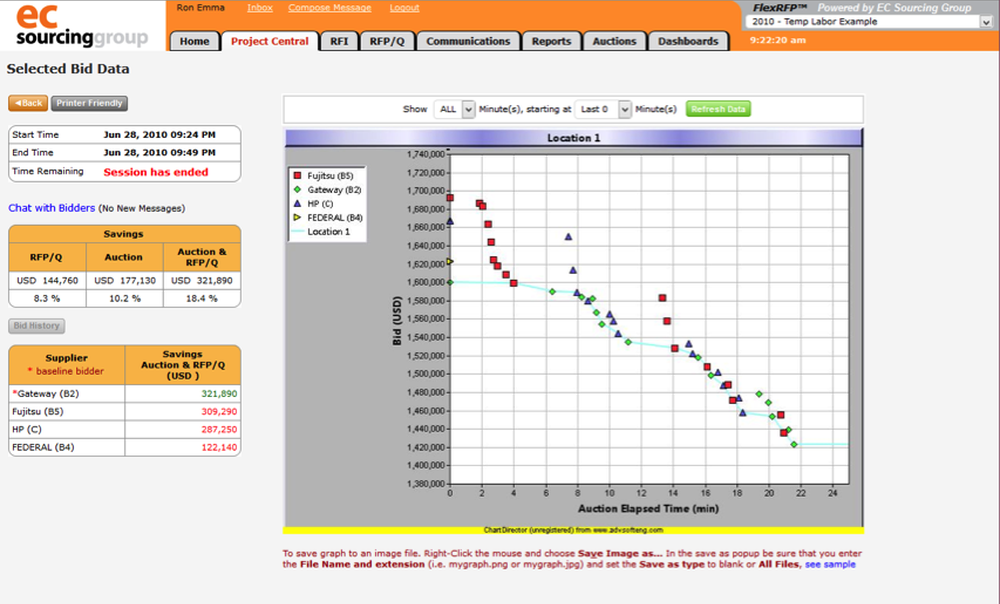Click the 287,250 savings value for HP
The height and width of the screenshot is (604, 1000).
(x=219, y=430)
